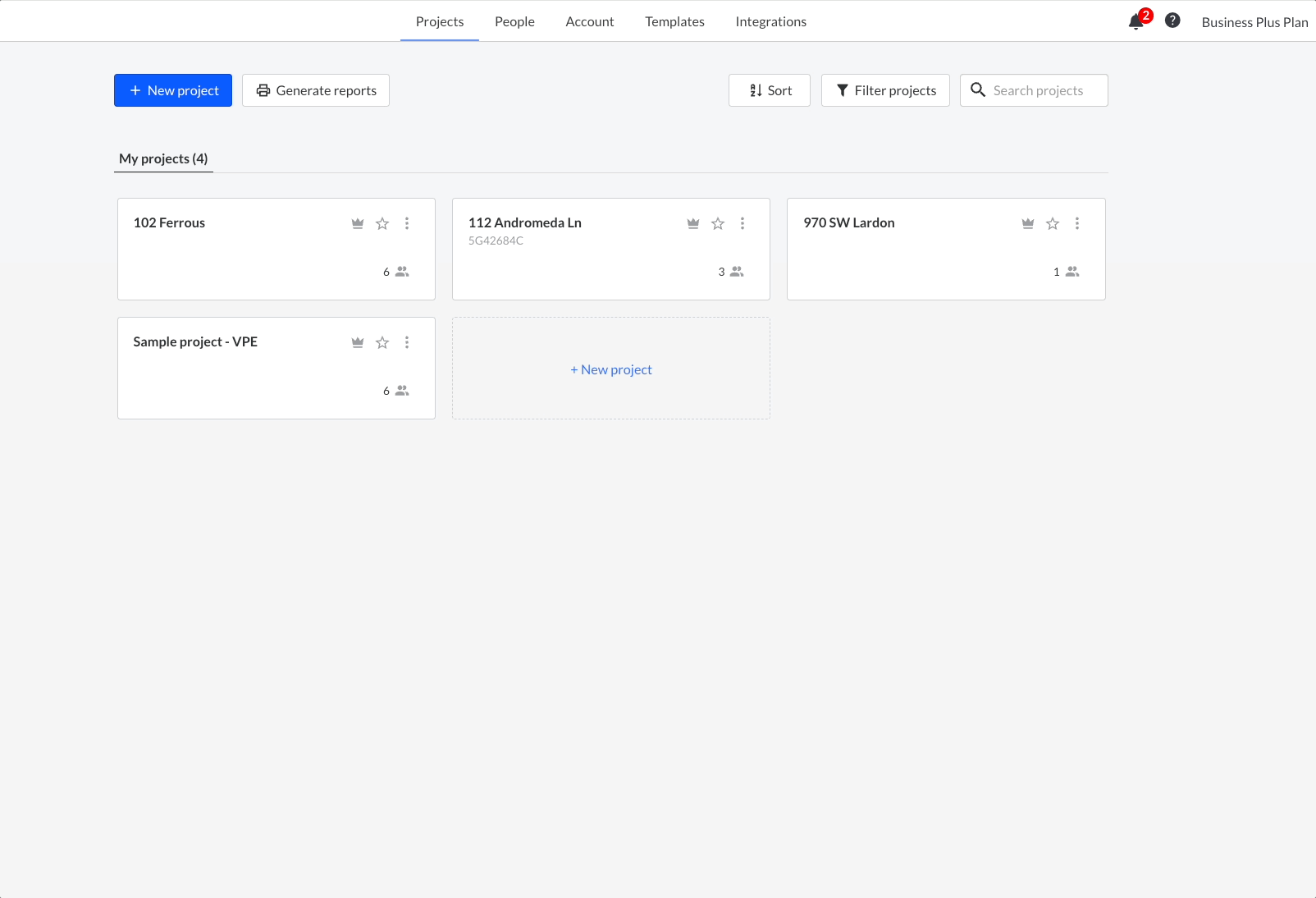The width and height of the screenshot is (1316, 898).
Task: Toggle star on Sample project - VPE
Action: tap(382, 342)
